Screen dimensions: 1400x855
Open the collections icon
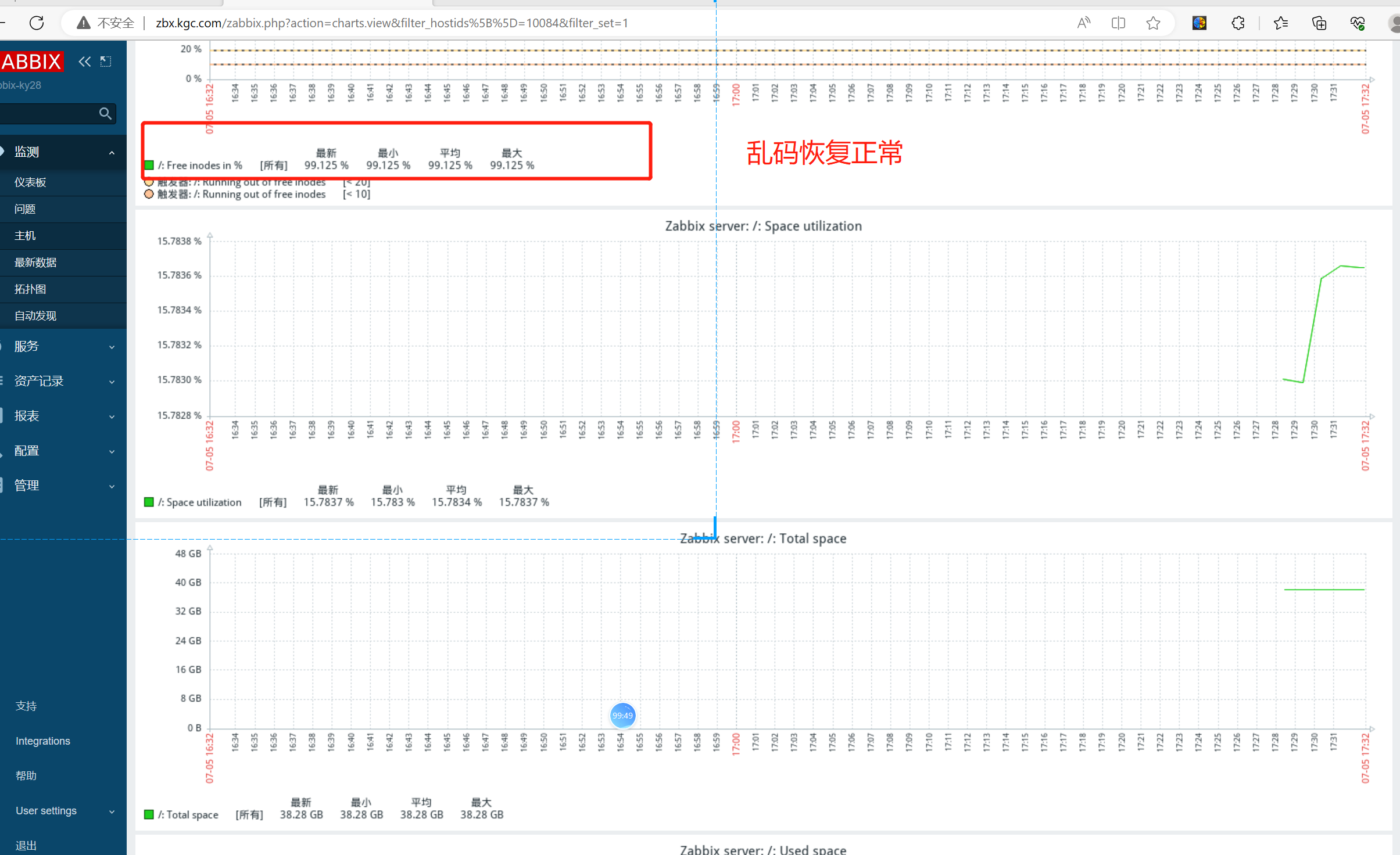click(x=1319, y=23)
